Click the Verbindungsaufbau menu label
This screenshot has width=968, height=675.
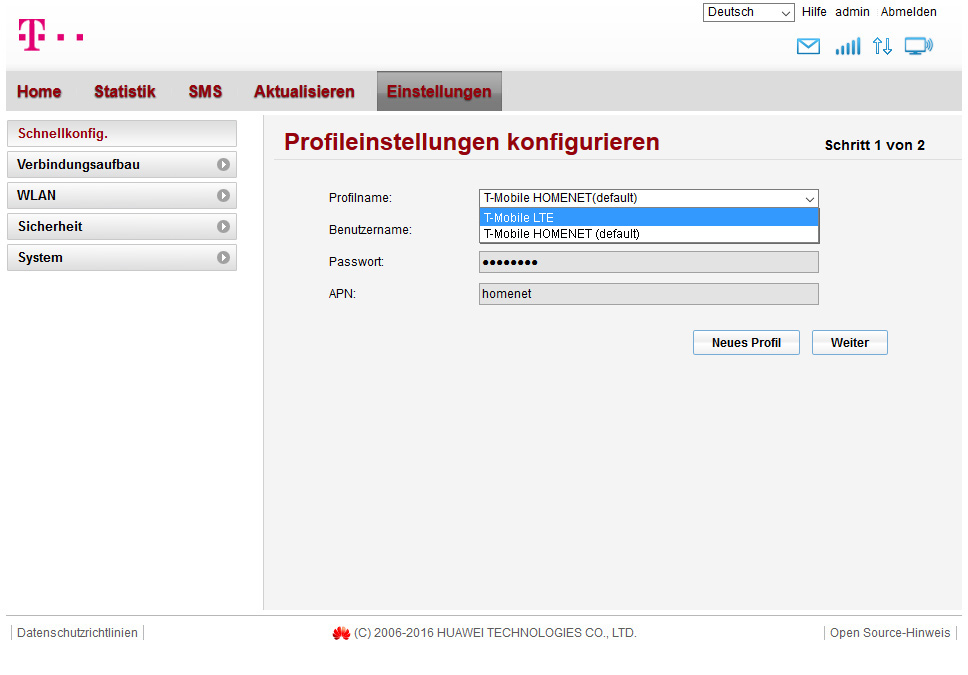[78, 165]
